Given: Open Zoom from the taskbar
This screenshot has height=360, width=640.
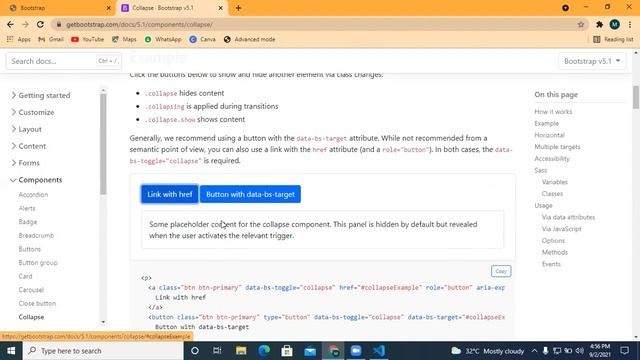Looking at the screenshot, I should [356, 351].
